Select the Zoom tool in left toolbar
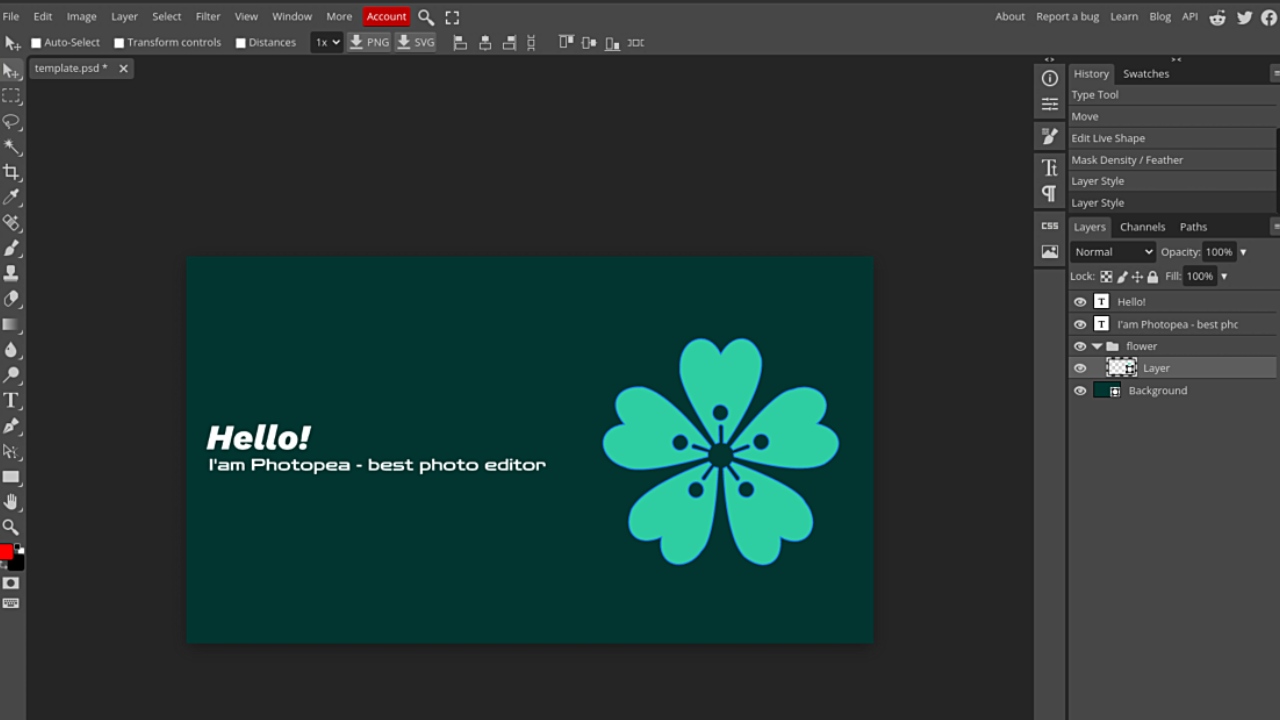Viewport: 1280px width, 720px height. tap(11, 527)
